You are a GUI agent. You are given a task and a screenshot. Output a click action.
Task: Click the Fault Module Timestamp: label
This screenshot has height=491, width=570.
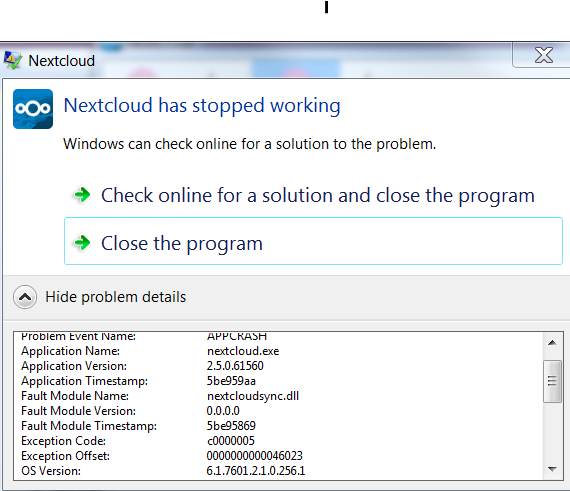(x=89, y=426)
